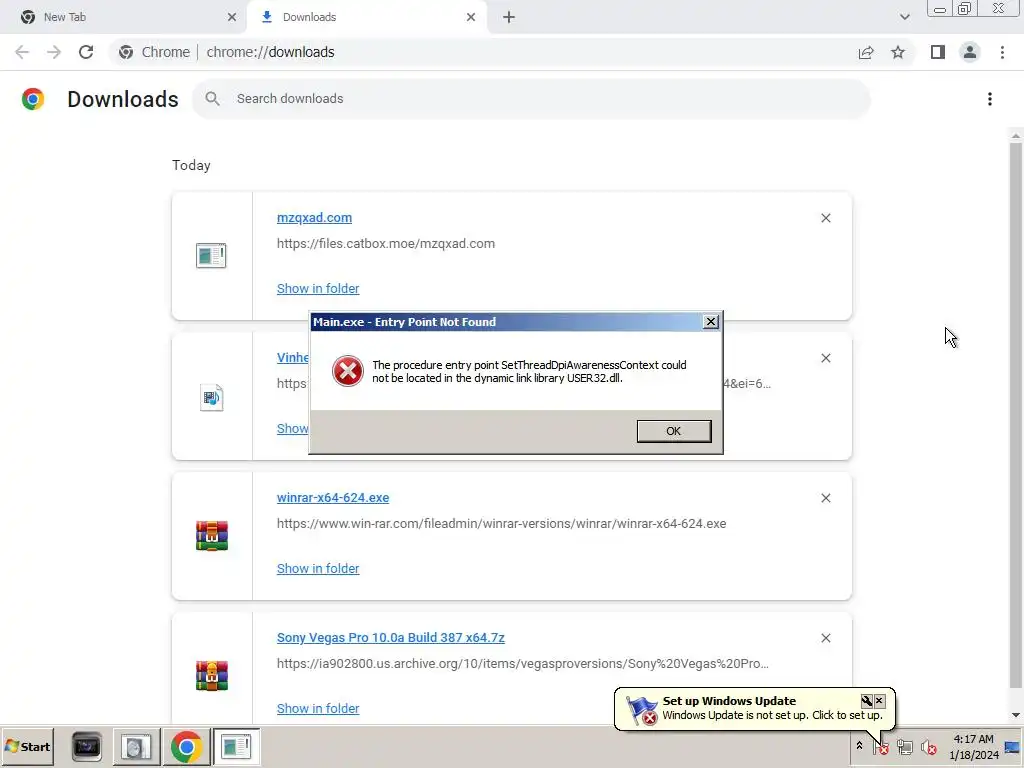Close the Main.exe error dialog with X
This screenshot has height=768, width=1024.
click(x=711, y=322)
